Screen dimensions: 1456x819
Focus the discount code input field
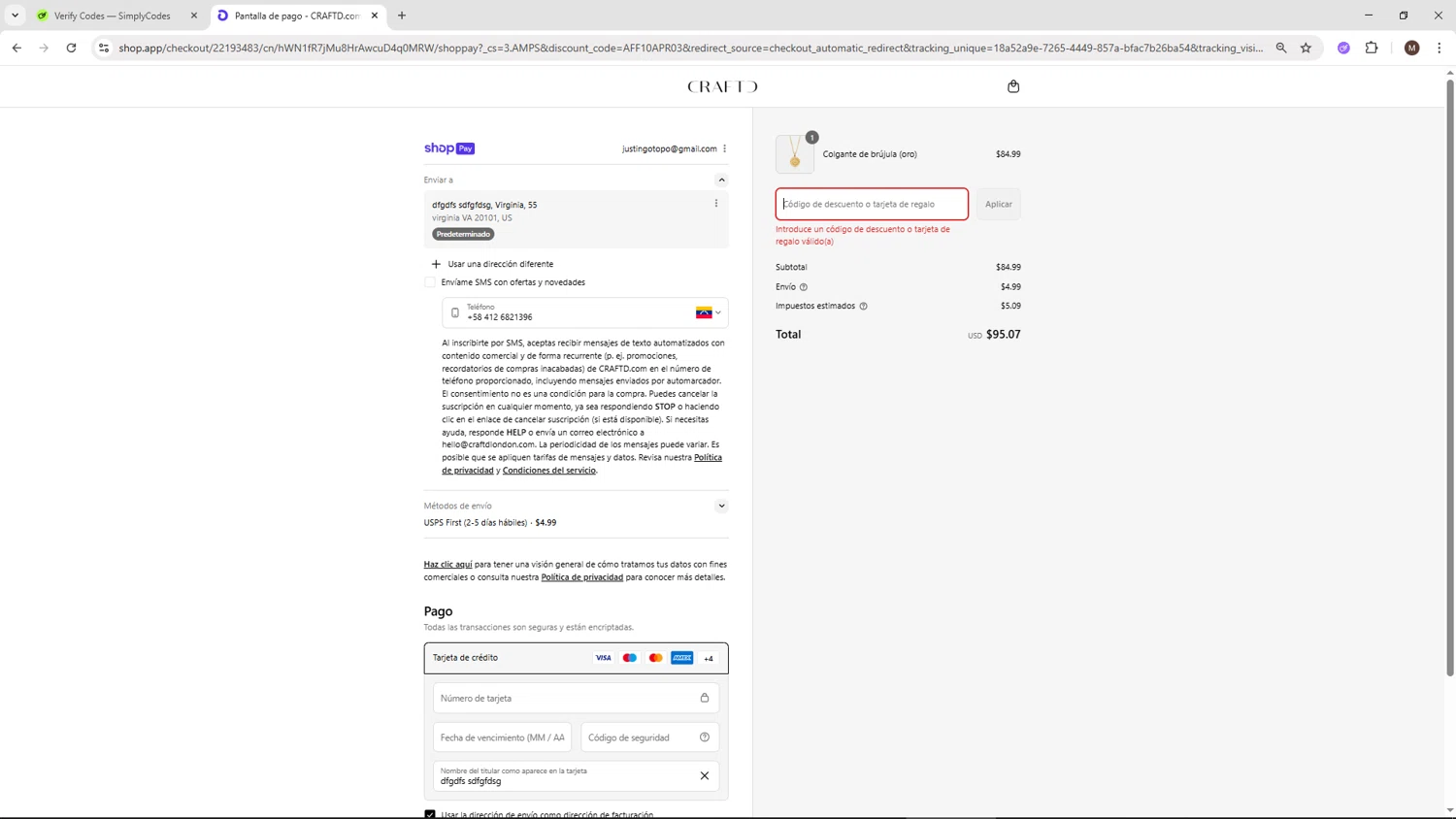872,204
